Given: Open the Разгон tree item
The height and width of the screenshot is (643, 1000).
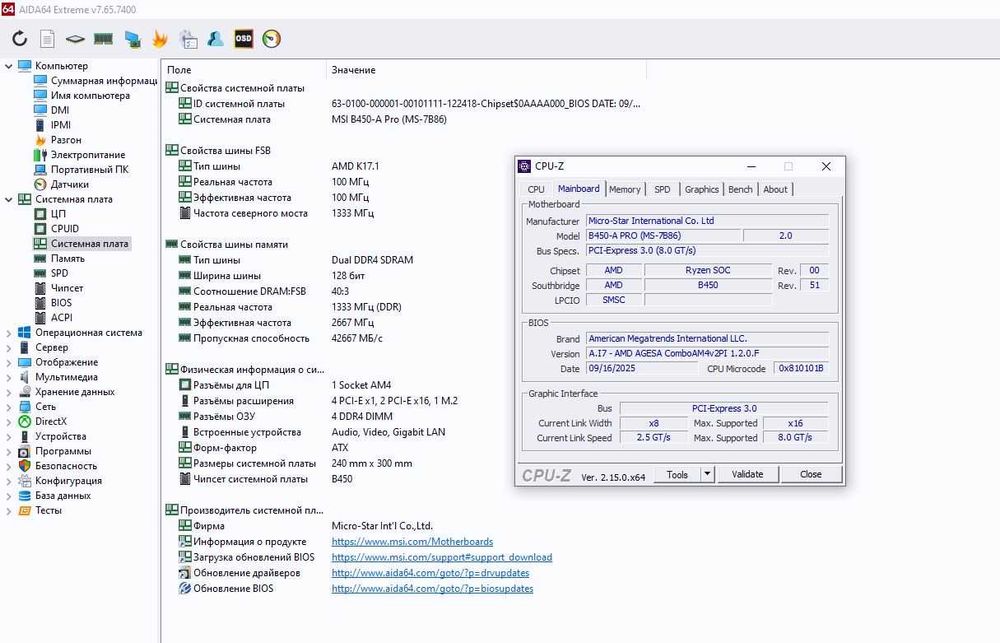Looking at the screenshot, I should point(66,140).
